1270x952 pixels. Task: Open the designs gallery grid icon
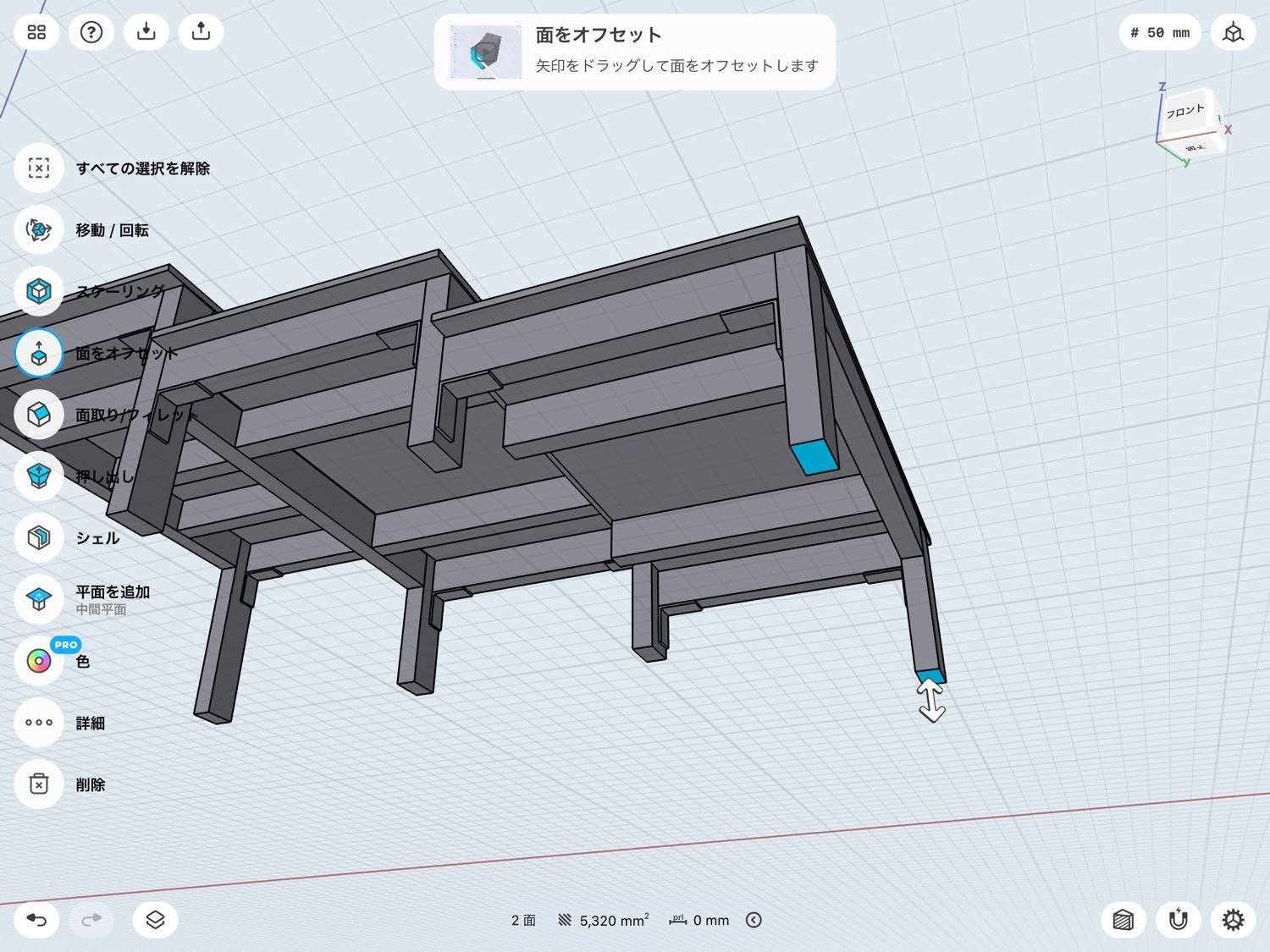36,32
